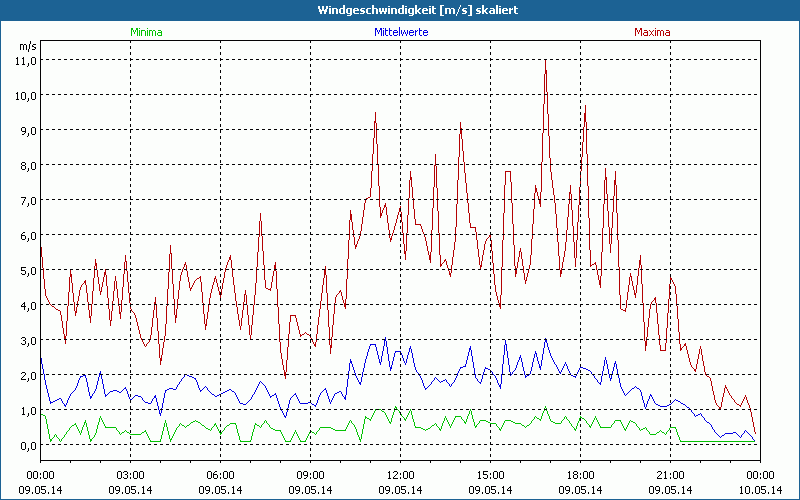Click the 10.05.14 date label
The height and width of the screenshot is (500, 800).
point(760,488)
